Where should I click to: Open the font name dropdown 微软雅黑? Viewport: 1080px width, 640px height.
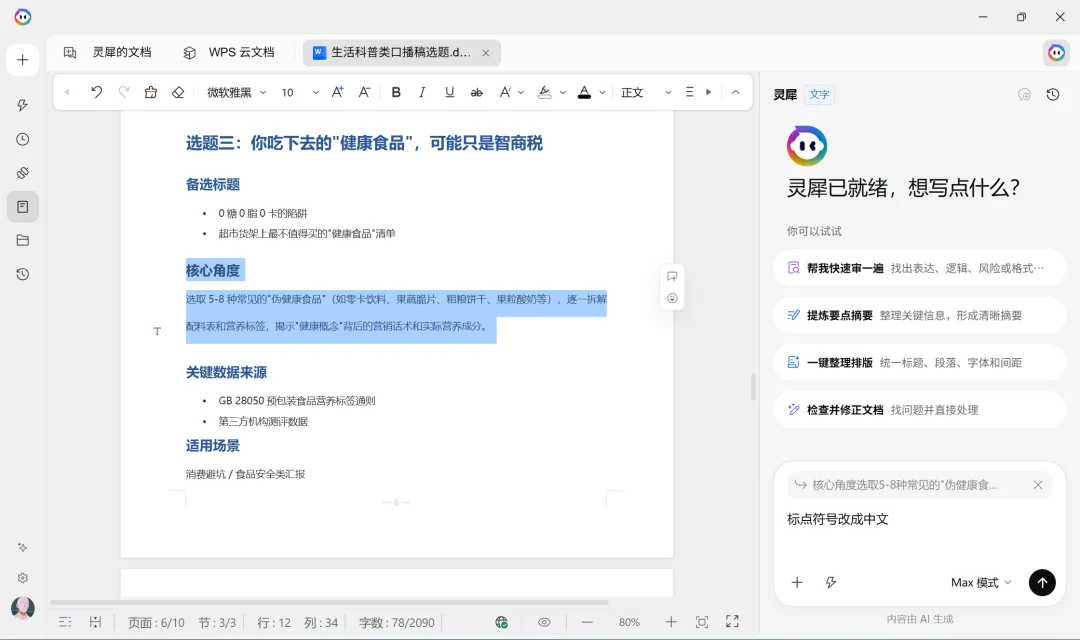(x=236, y=92)
